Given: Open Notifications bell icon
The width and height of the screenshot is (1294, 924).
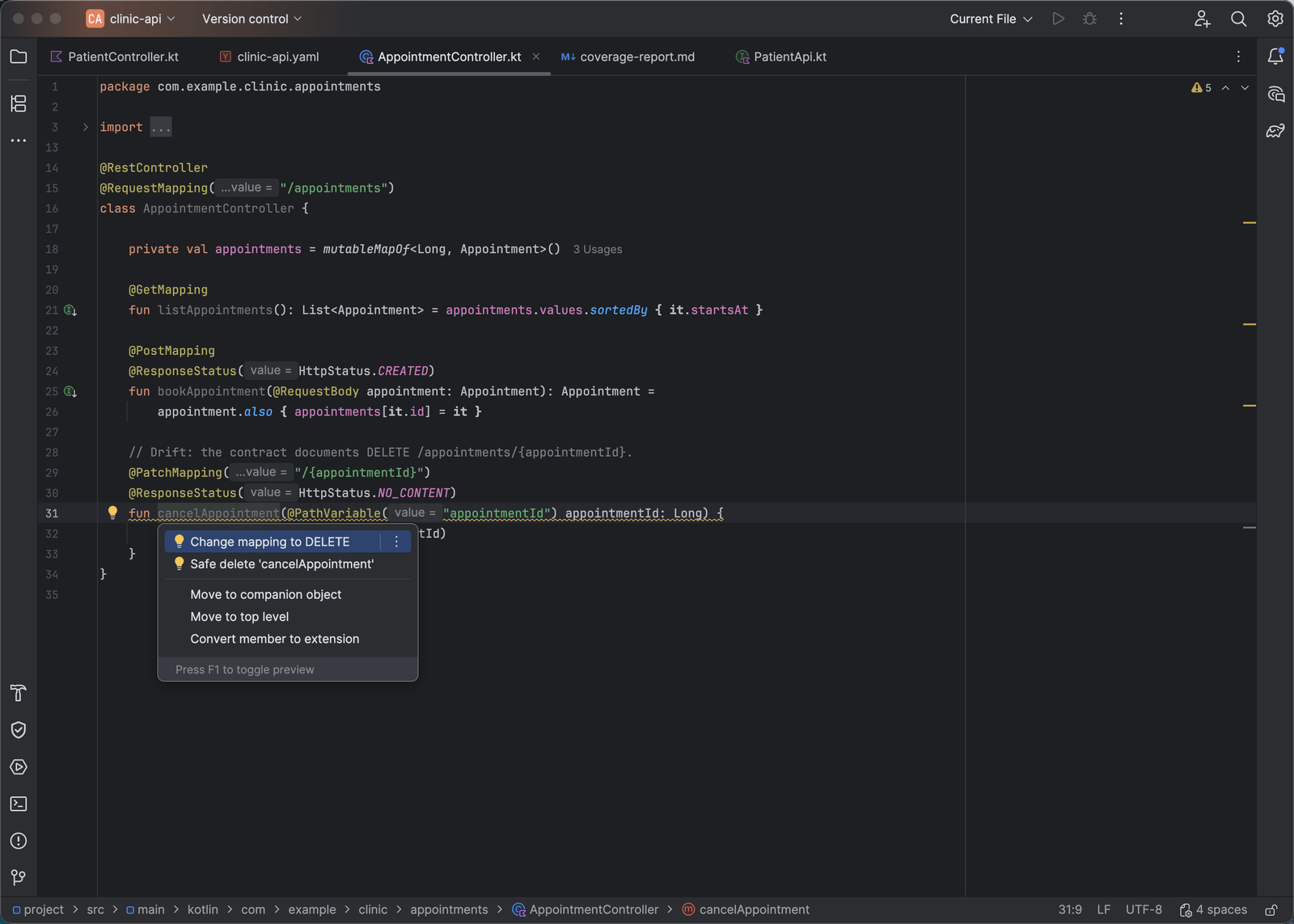Looking at the screenshot, I should click(1275, 57).
